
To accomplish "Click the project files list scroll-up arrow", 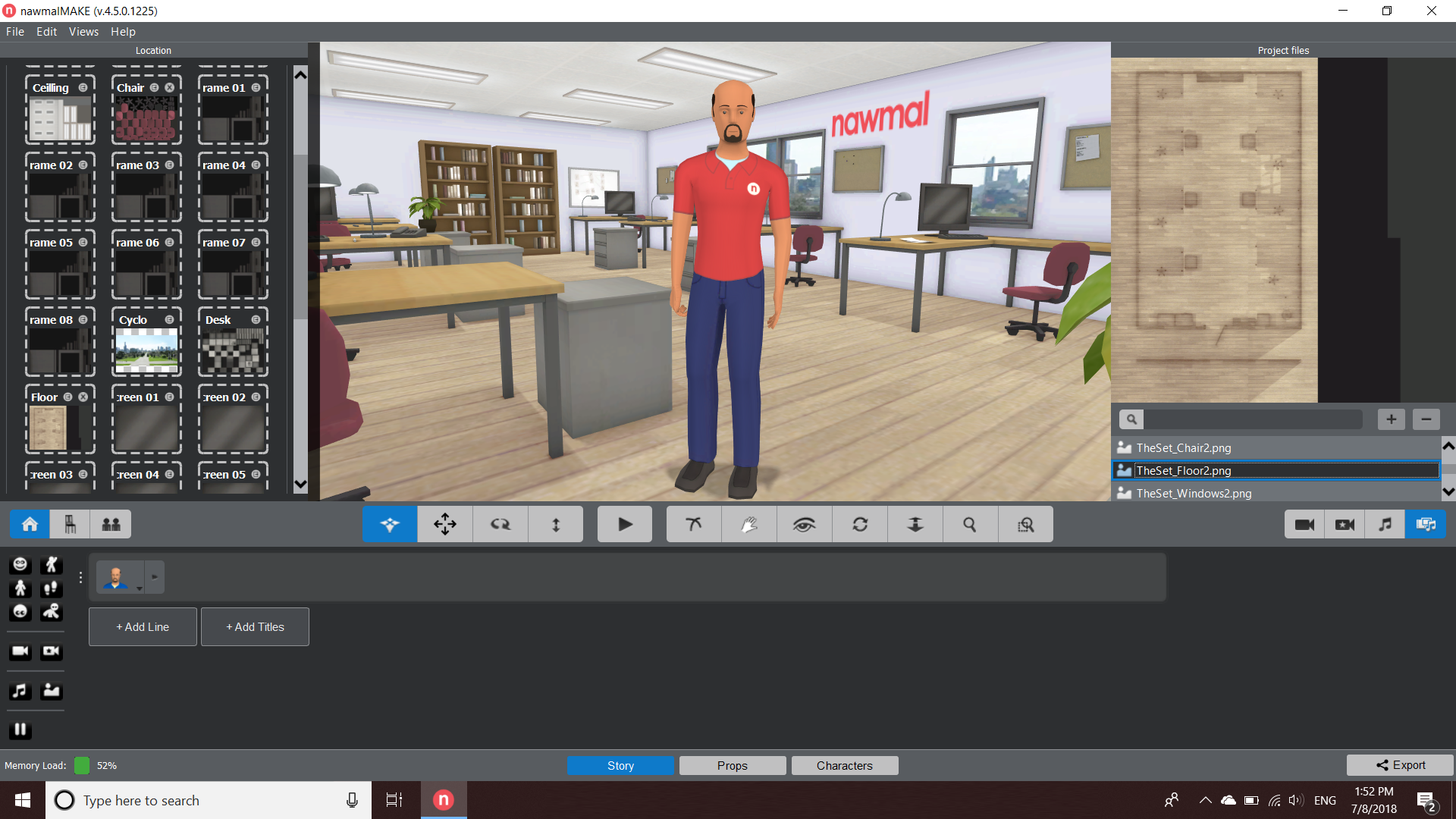I will tap(1448, 446).
